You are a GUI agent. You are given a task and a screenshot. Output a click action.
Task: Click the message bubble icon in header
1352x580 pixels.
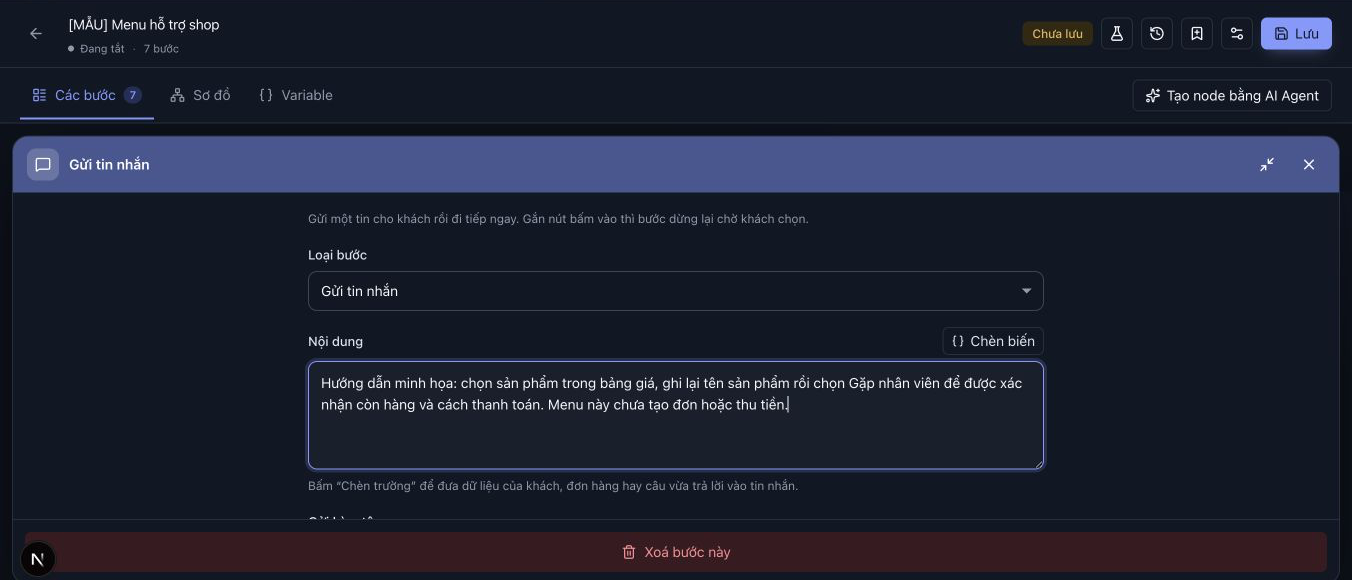tap(43, 165)
